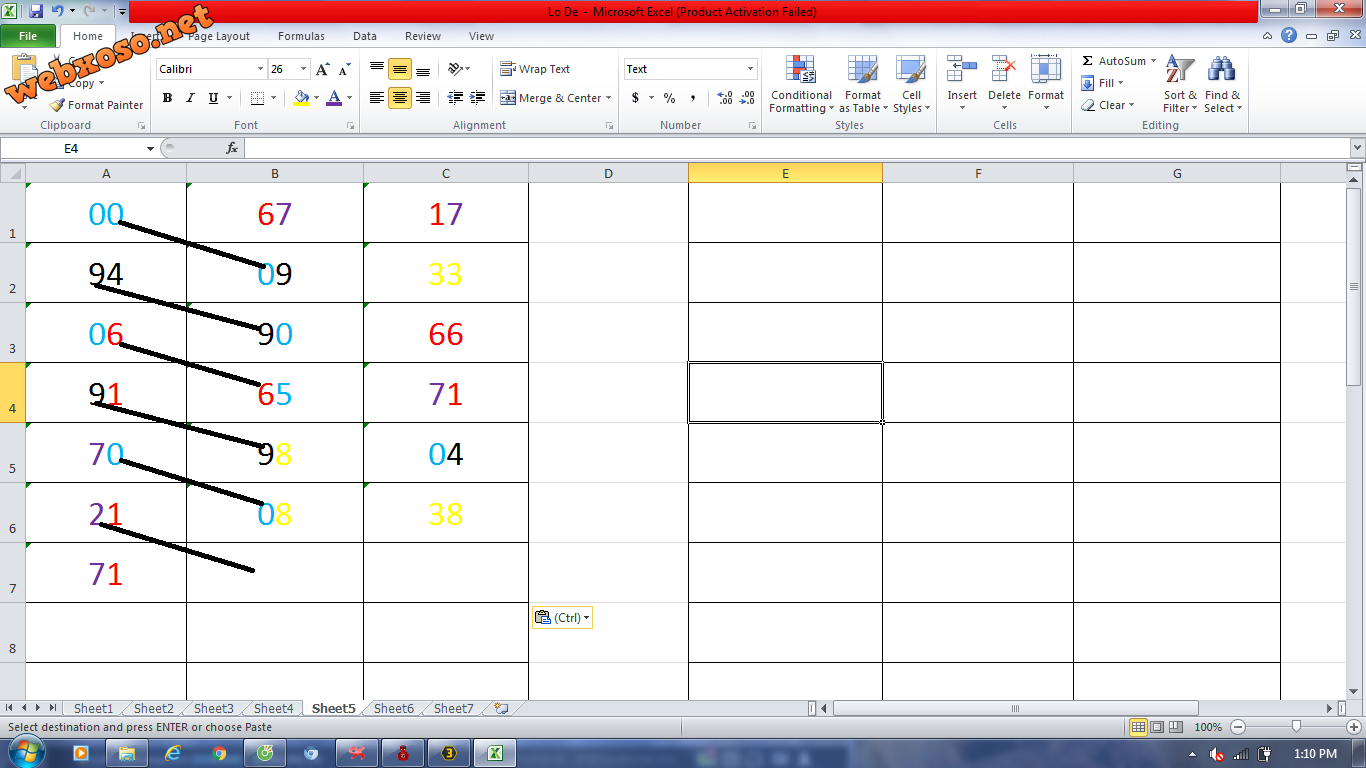Open Cell Styles gallery

[x=911, y=85]
